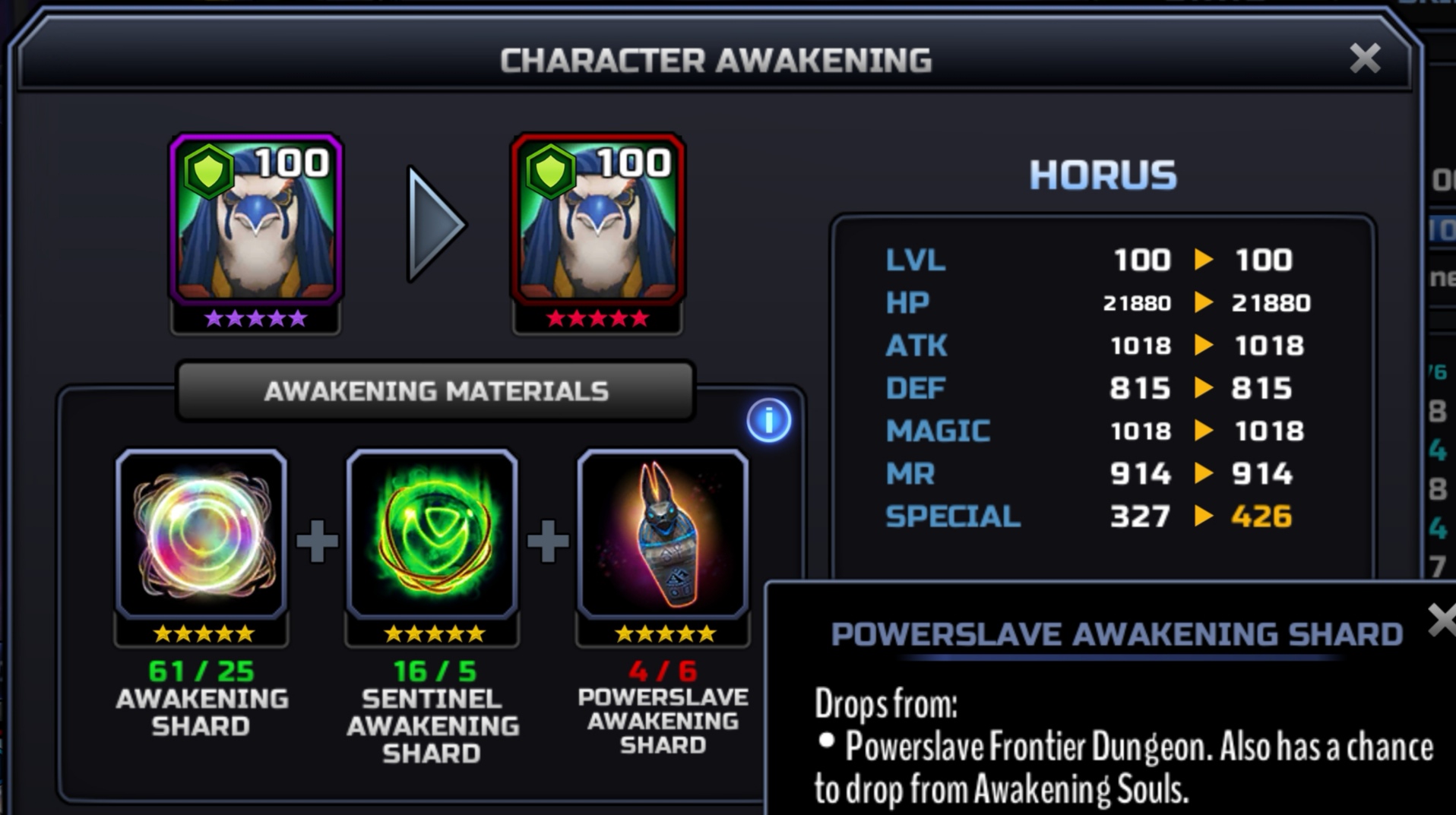
Task: Click the Awakening Materials header
Action: click(435, 391)
